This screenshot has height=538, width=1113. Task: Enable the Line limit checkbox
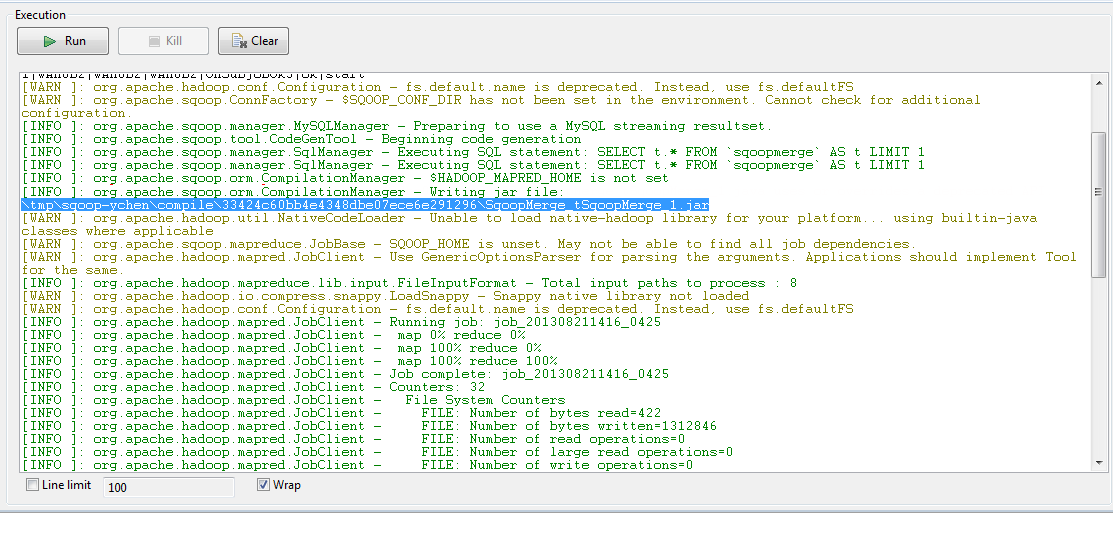(32, 486)
